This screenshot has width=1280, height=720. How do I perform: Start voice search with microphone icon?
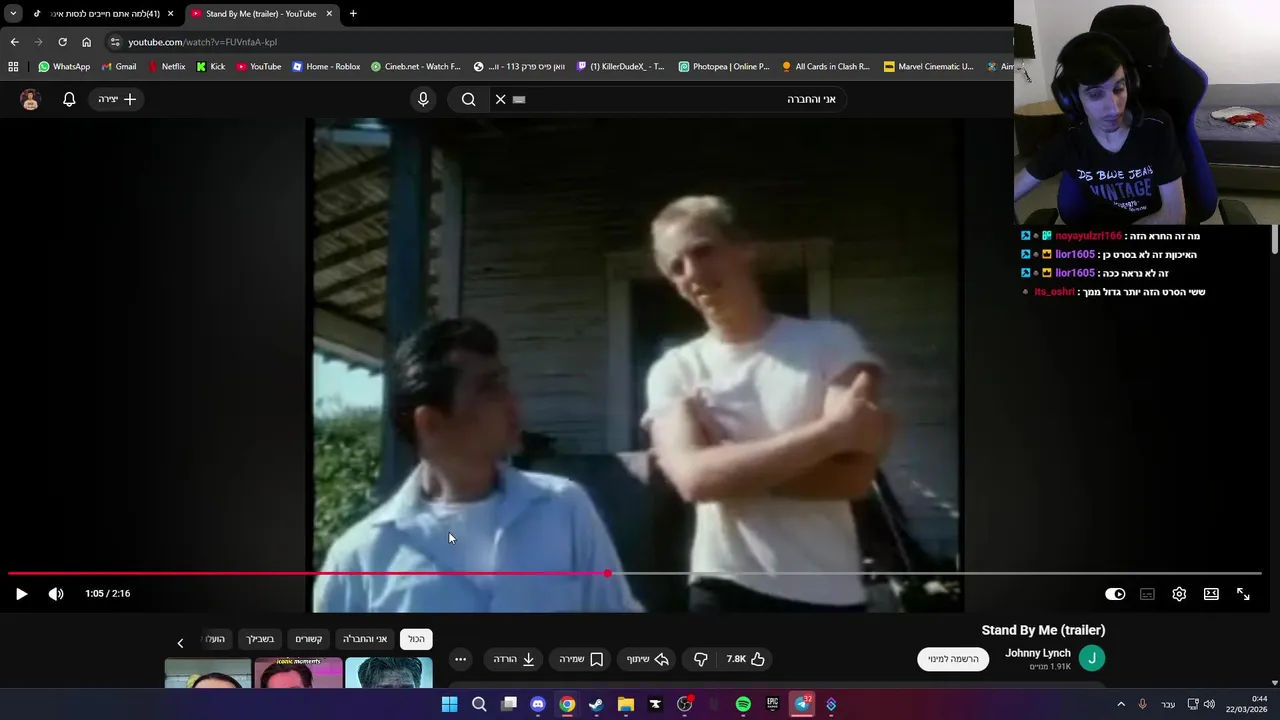click(423, 99)
